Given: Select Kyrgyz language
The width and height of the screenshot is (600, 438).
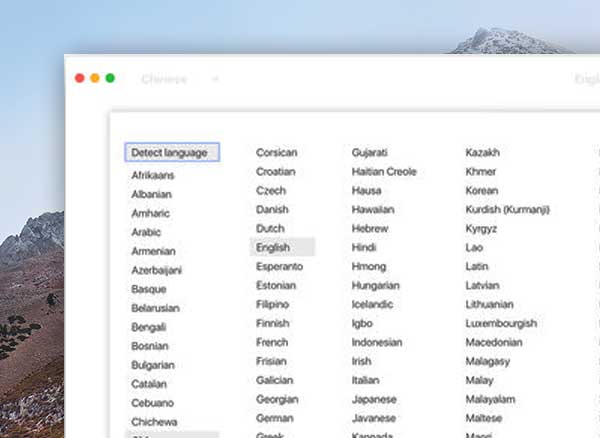Looking at the screenshot, I should pyautogui.click(x=481, y=229).
